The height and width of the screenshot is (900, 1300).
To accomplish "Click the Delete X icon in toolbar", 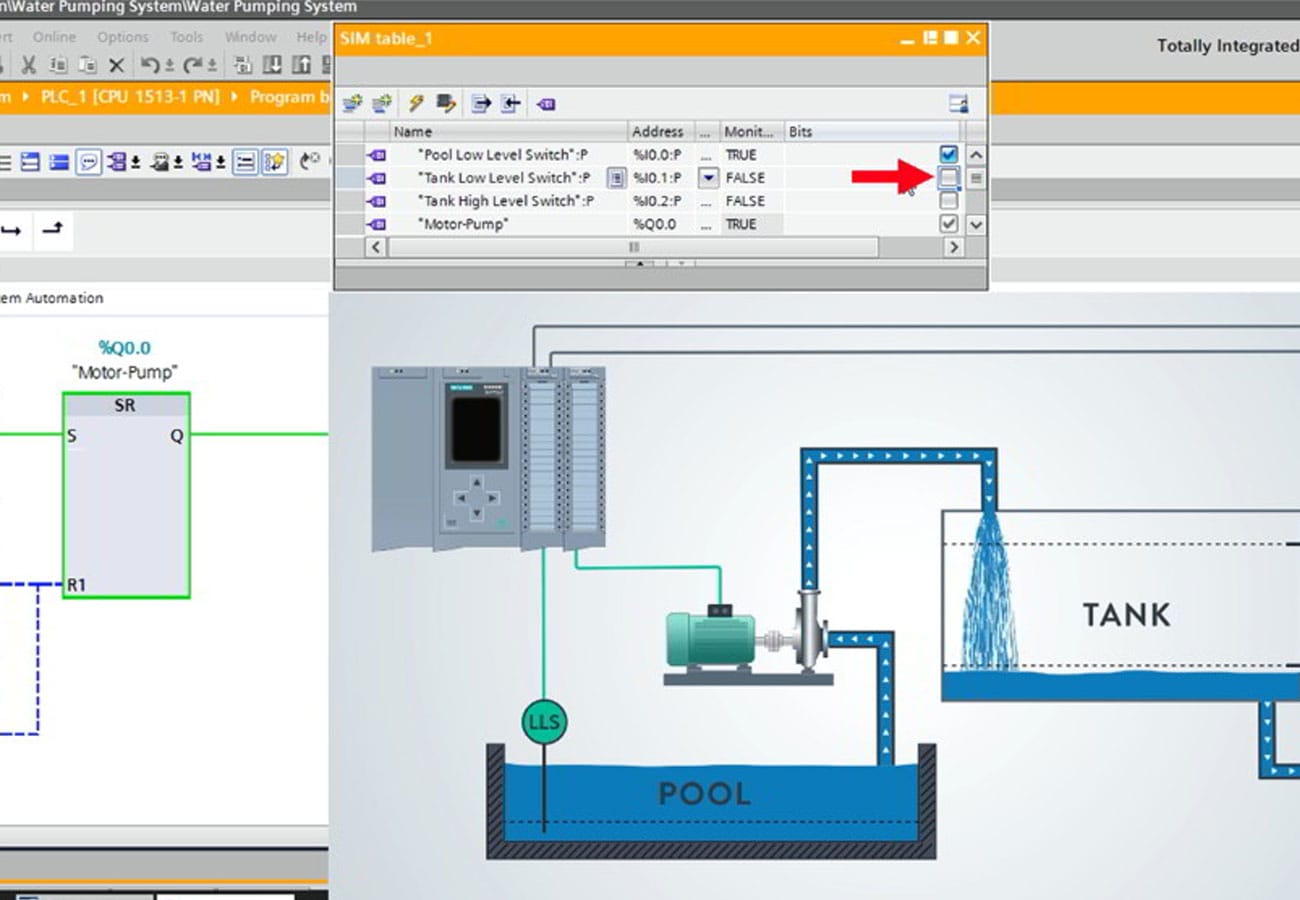I will [x=116, y=65].
